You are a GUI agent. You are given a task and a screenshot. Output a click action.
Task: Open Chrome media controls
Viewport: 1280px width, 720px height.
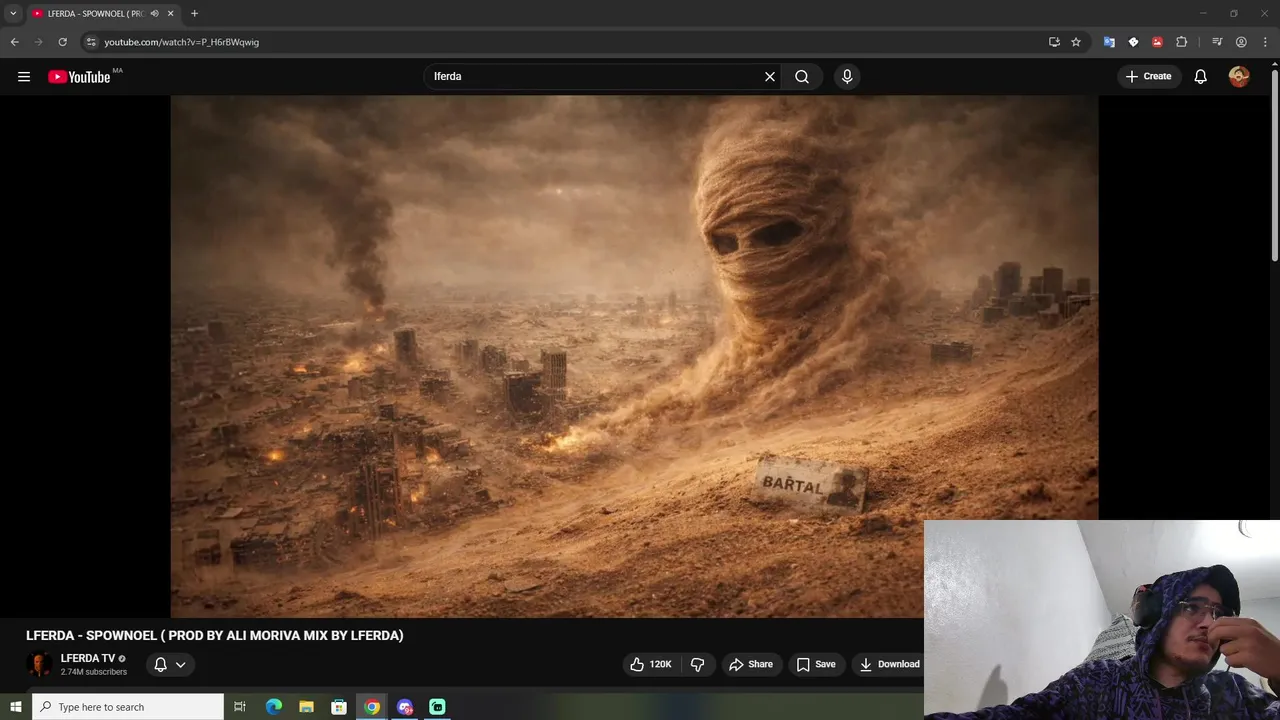1217,42
